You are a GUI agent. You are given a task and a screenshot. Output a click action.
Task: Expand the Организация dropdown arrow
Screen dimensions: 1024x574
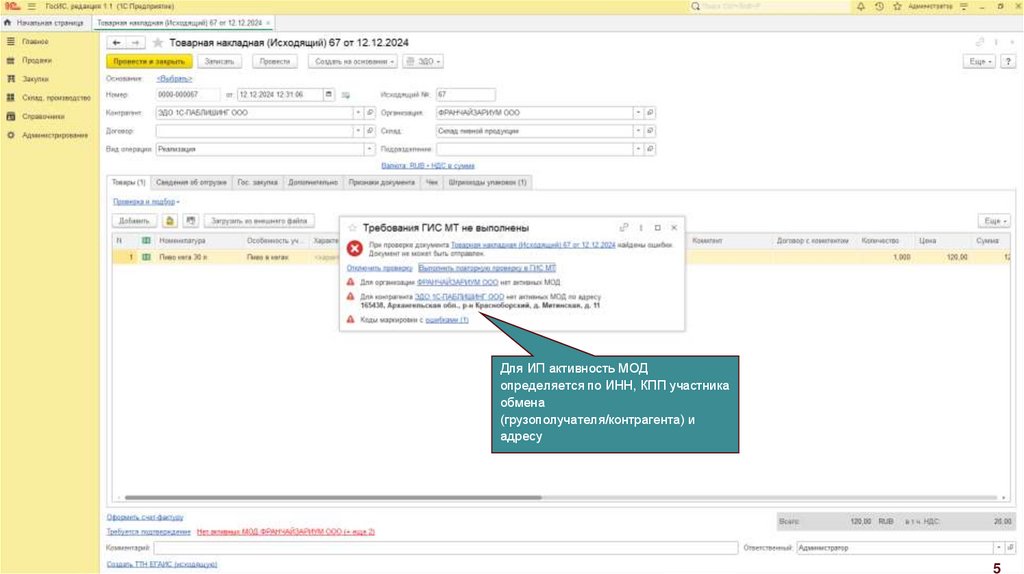[x=638, y=113]
